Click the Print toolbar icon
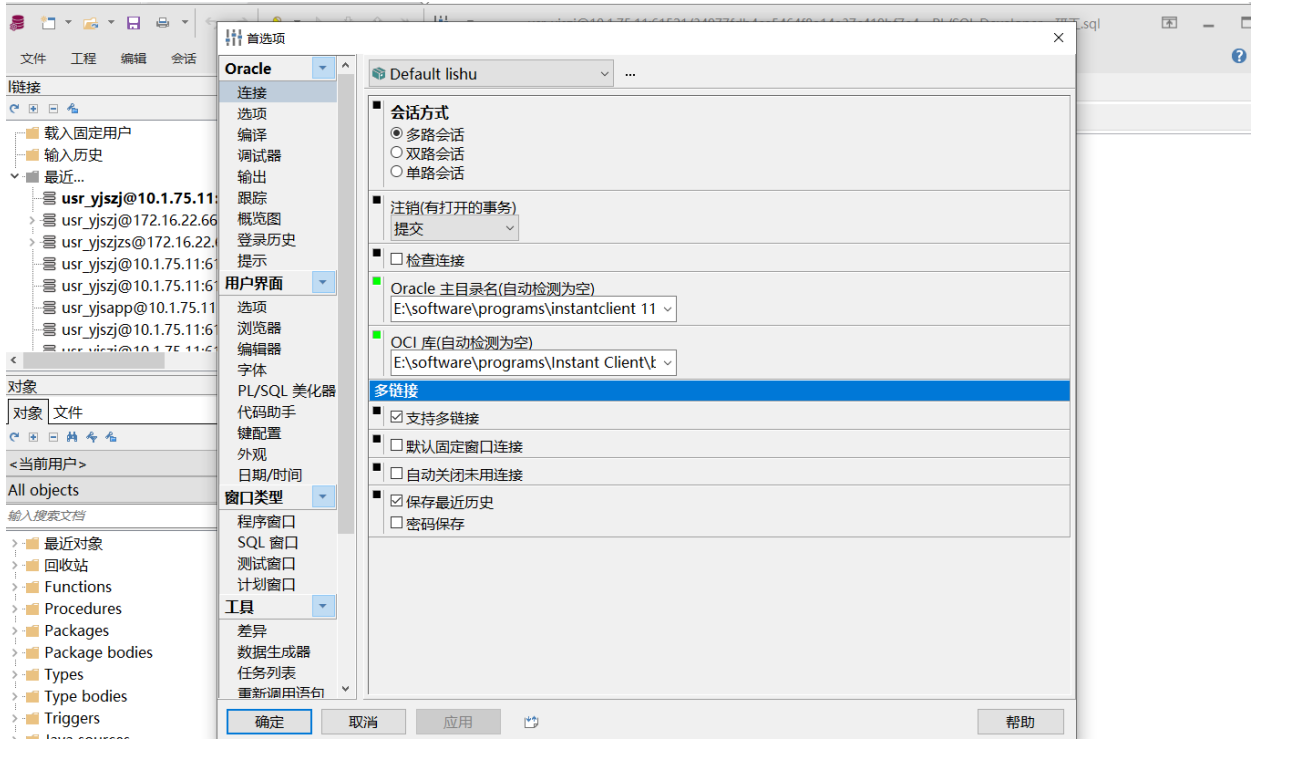The height and width of the screenshot is (757, 1299). coord(163,24)
